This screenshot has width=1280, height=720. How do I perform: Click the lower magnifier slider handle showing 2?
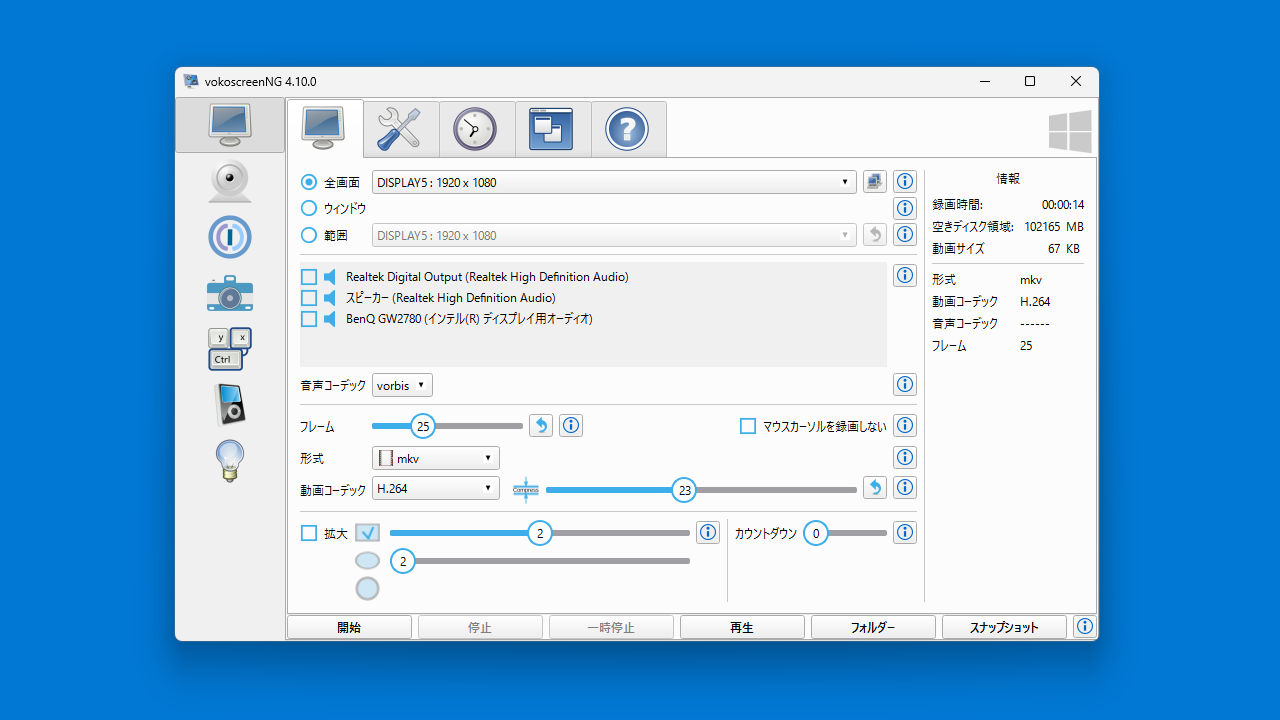(x=402, y=561)
